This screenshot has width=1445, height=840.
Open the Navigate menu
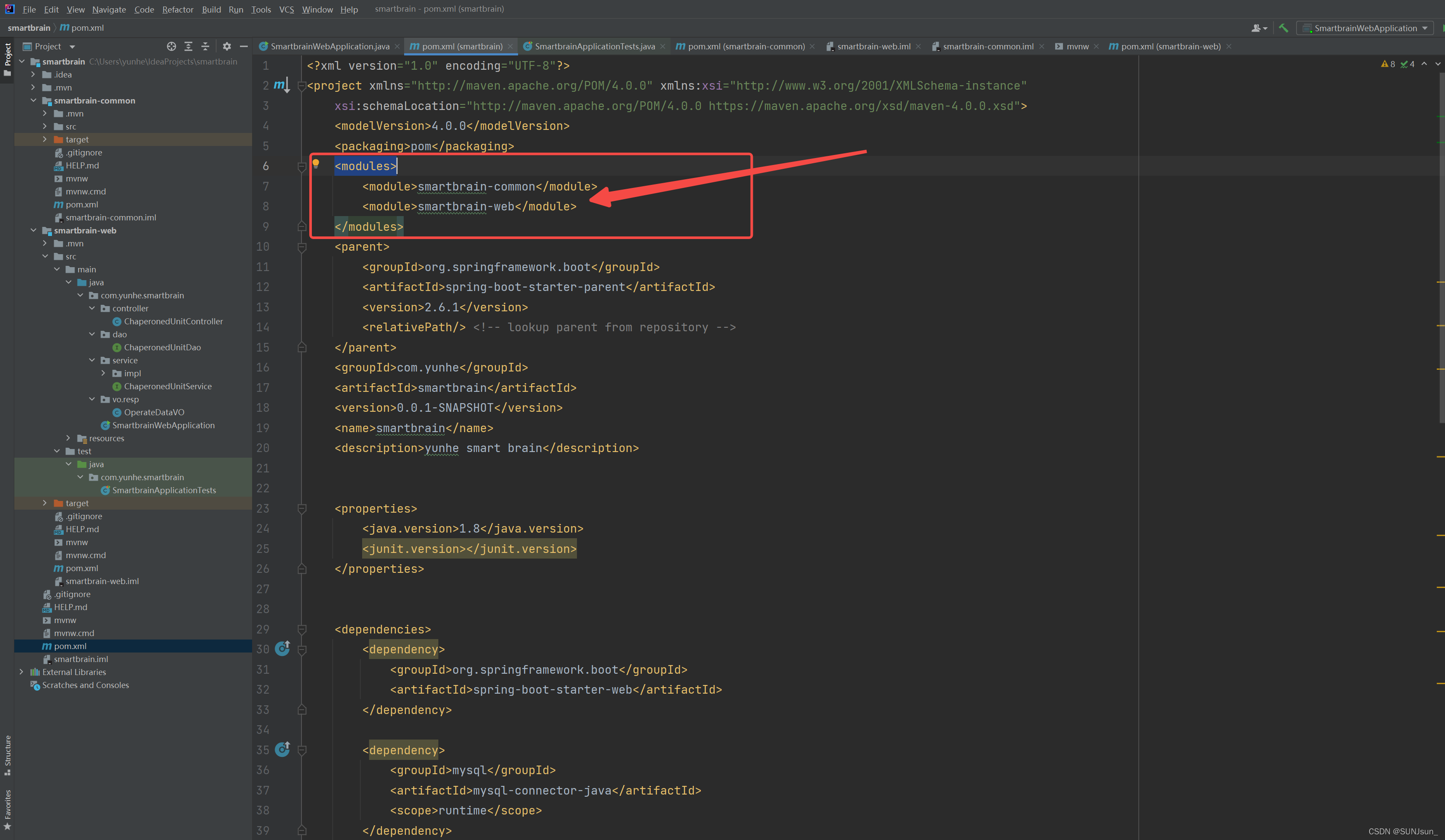109,9
